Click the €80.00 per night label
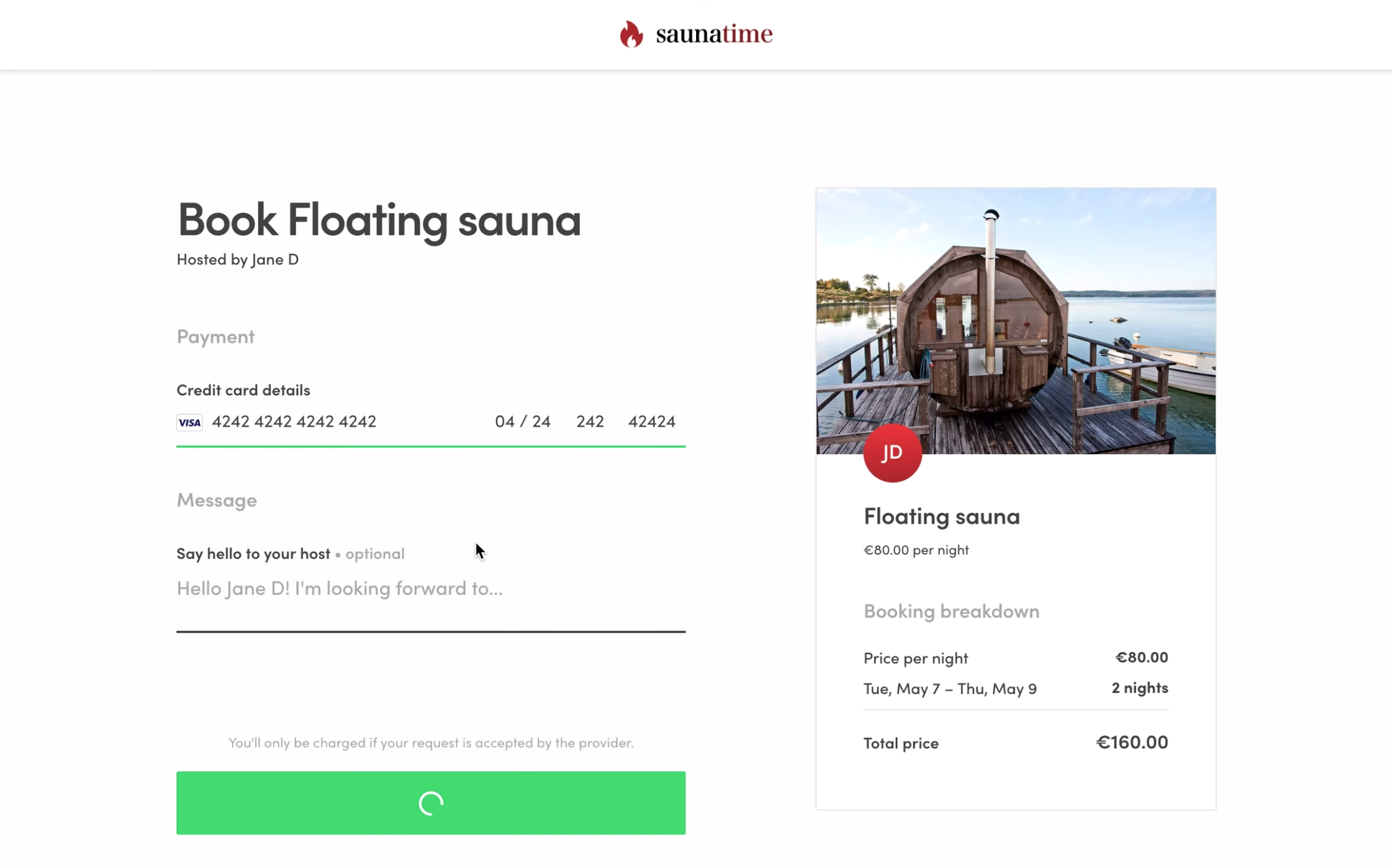Screen dimensions: 1392x868 click(916, 550)
